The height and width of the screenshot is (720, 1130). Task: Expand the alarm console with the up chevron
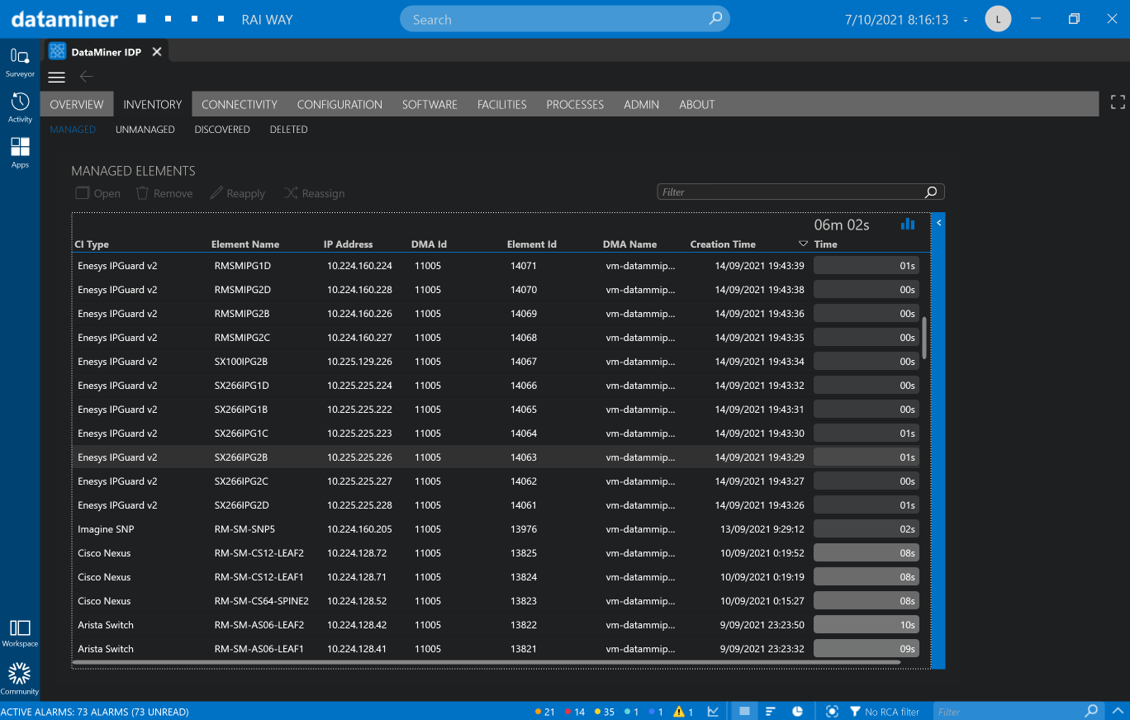pyautogui.click(x=1118, y=711)
